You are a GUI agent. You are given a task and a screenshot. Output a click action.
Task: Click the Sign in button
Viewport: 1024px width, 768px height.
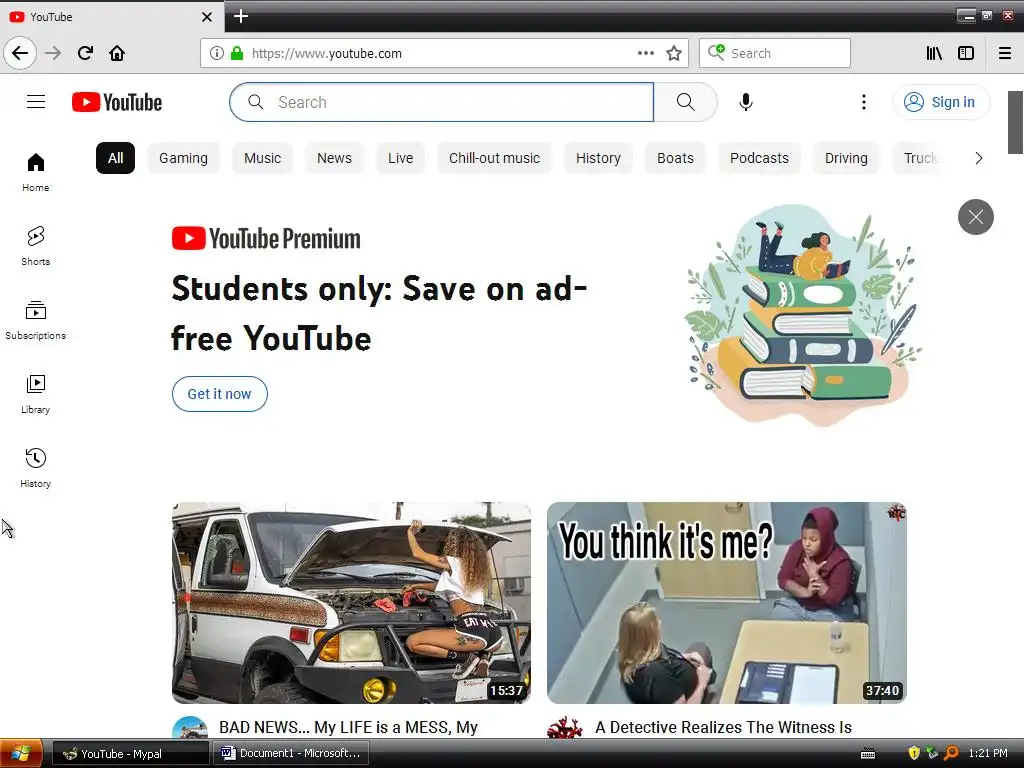tap(940, 102)
